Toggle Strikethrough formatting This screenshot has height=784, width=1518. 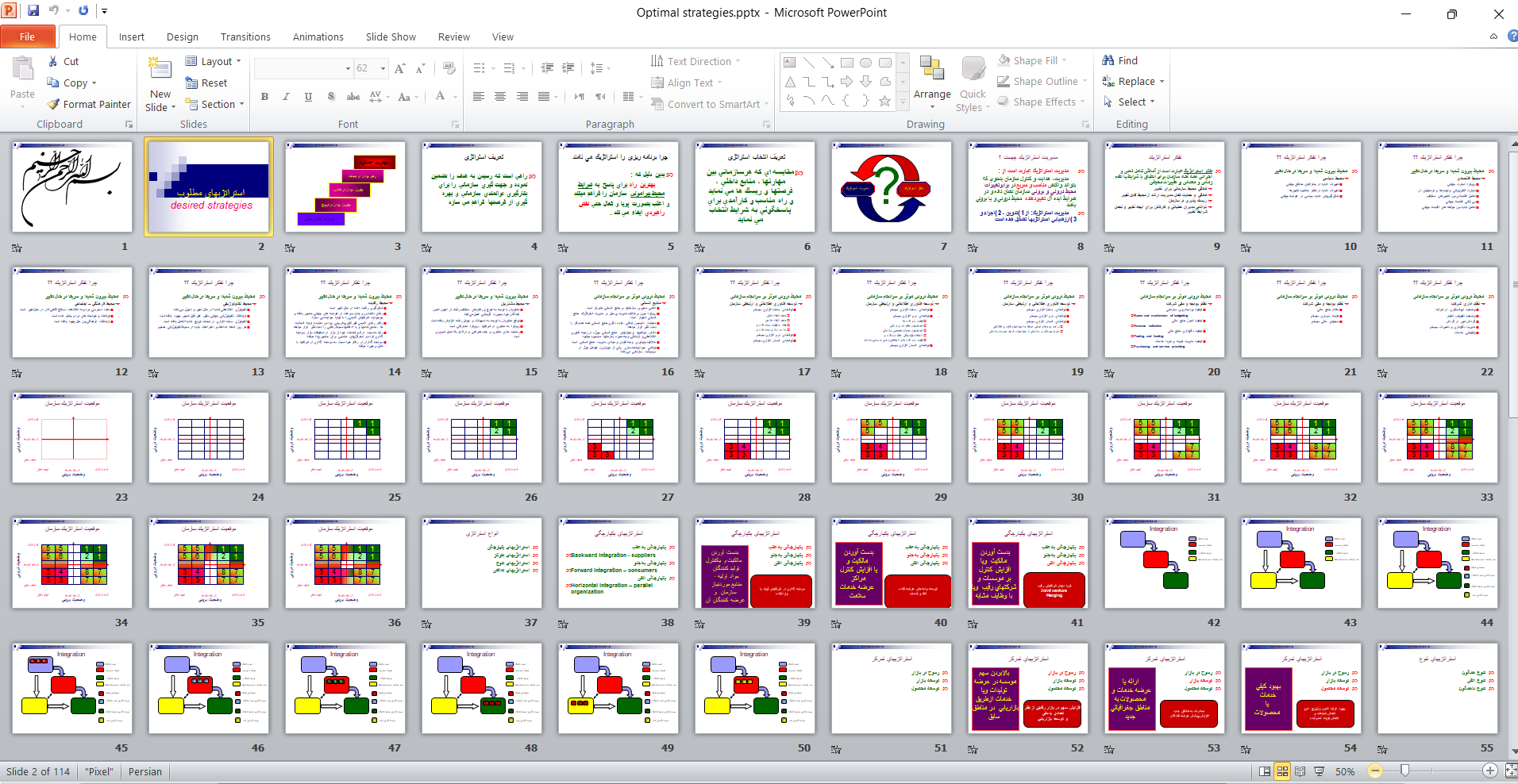point(353,96)
